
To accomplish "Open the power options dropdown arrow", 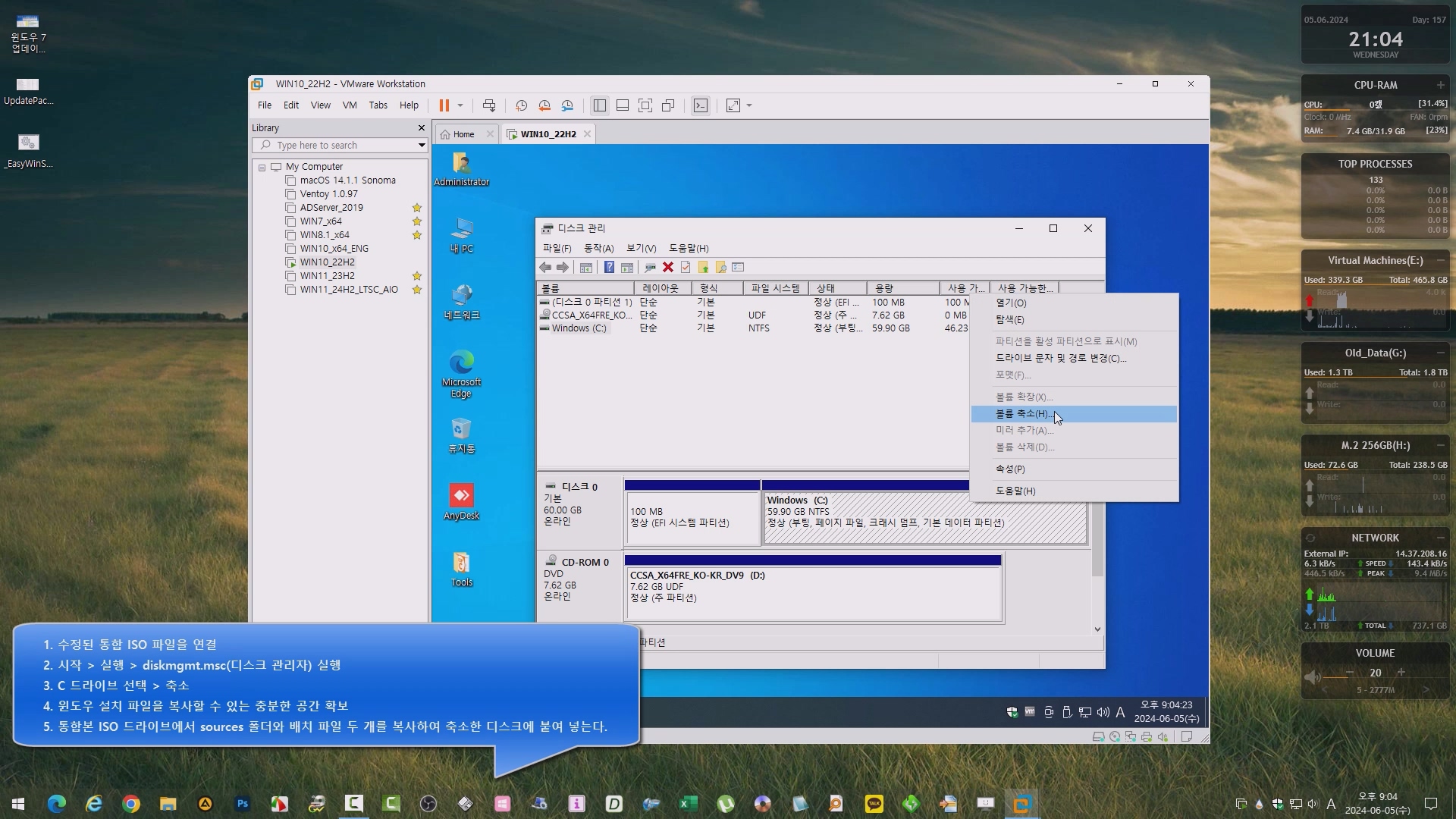I will (460, 105).
